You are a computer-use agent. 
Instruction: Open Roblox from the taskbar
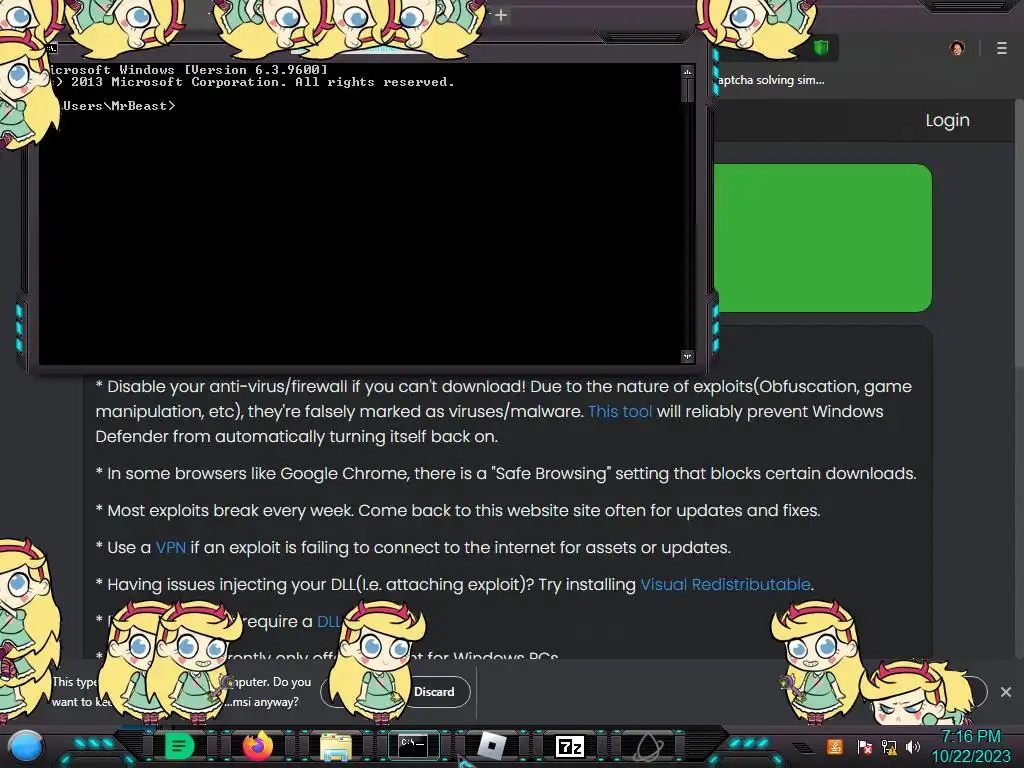coord(492,746)
